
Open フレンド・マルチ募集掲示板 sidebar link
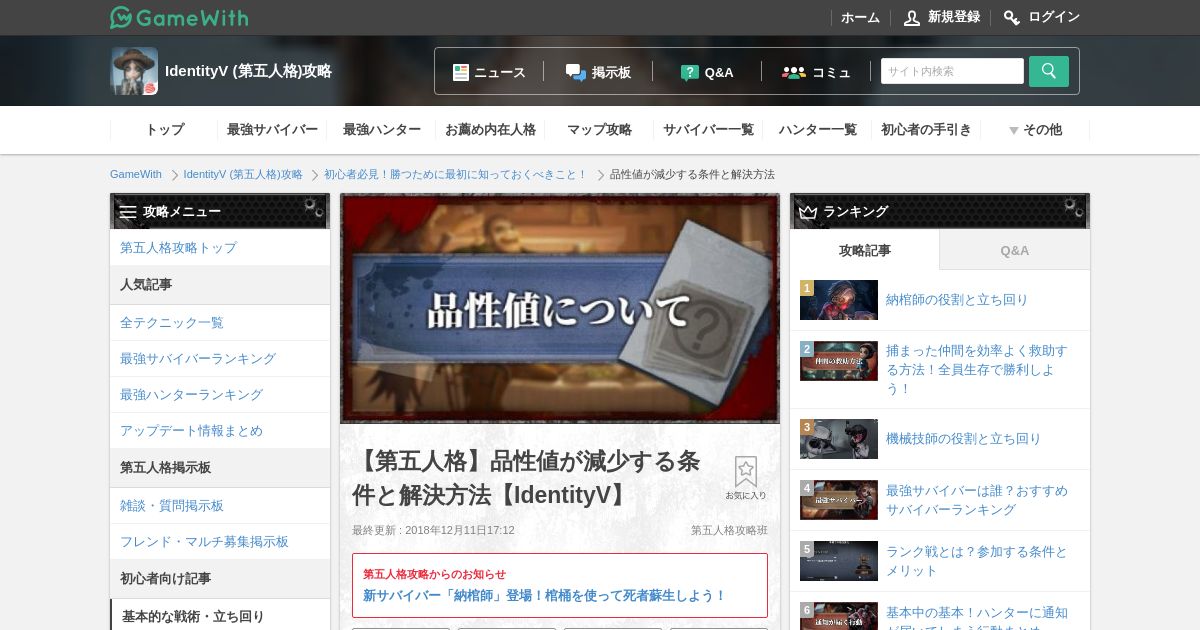pyautogui.click(x=204, y=541)
